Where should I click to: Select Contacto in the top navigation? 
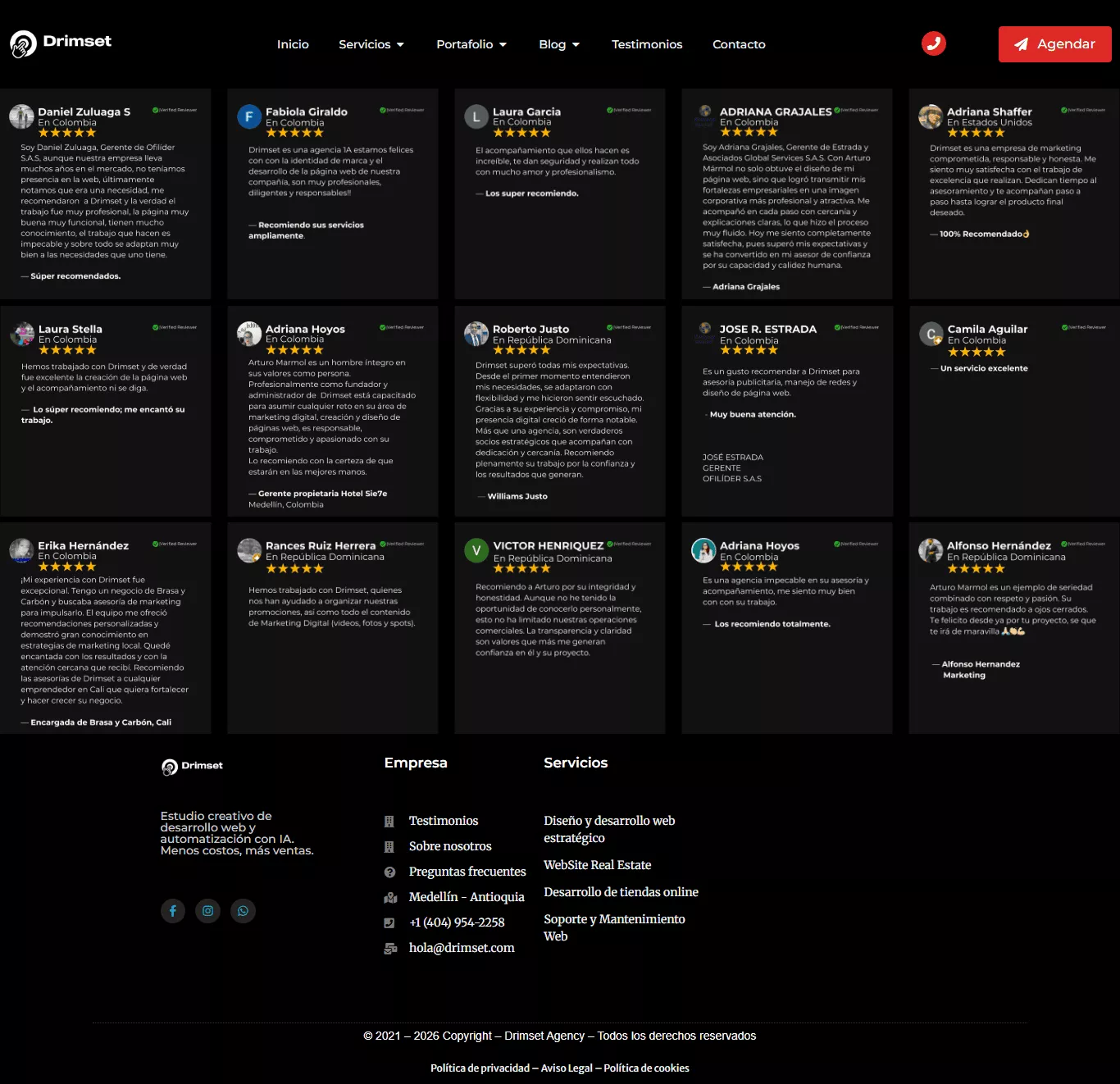[x=739, y=44]
